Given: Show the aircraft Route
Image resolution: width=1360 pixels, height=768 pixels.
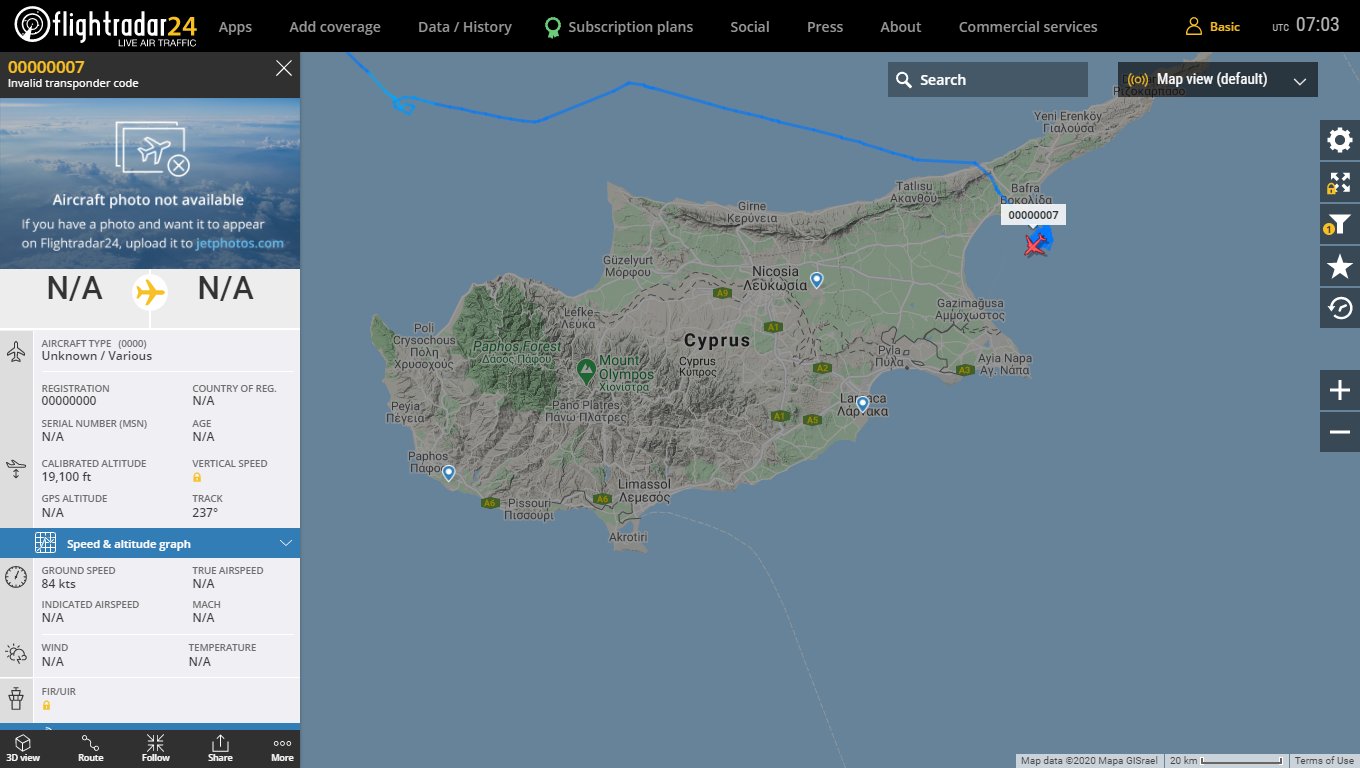Looking at the screenshot, I should click(90, 748).
